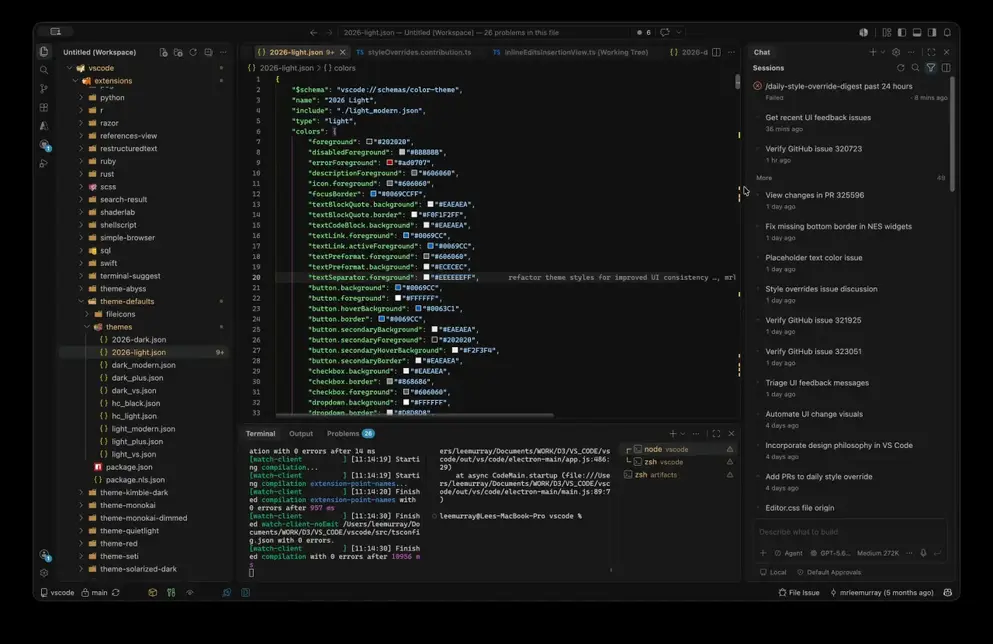
Task: Collapse all folders in Explorer
Action: [208, 53]
